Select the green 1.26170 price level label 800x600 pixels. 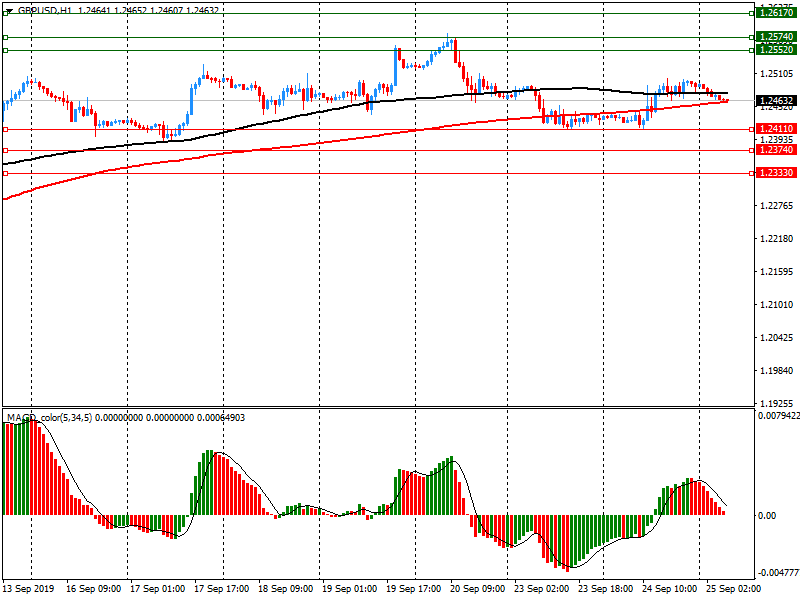[776, 13]
